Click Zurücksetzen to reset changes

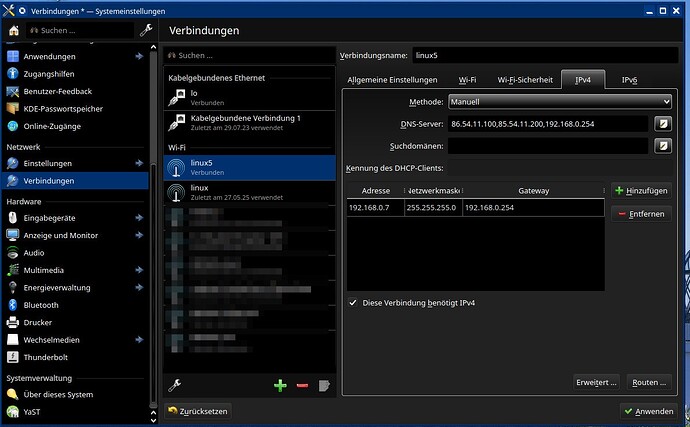point(198,411)
